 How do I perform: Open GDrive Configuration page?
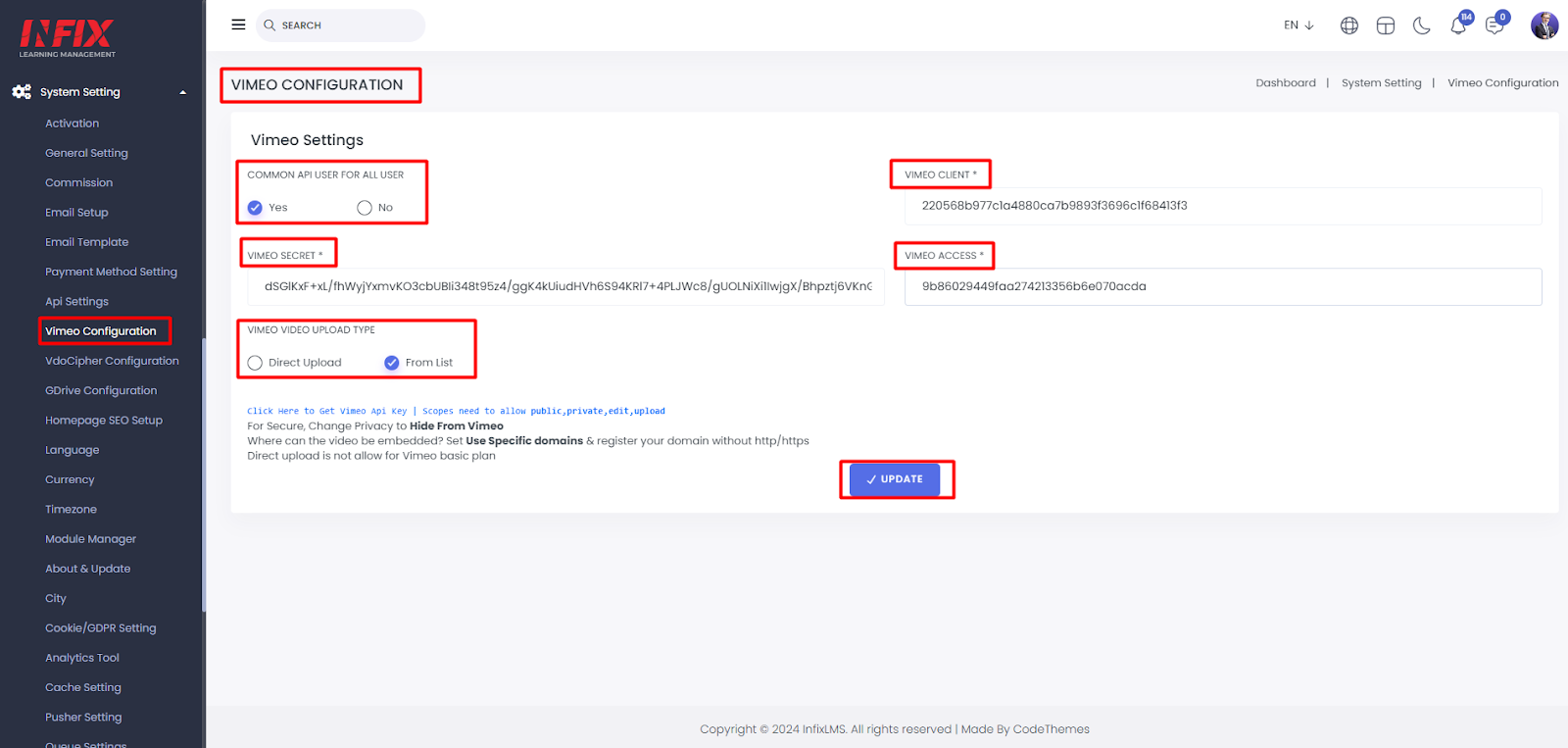tap(101, 390)
